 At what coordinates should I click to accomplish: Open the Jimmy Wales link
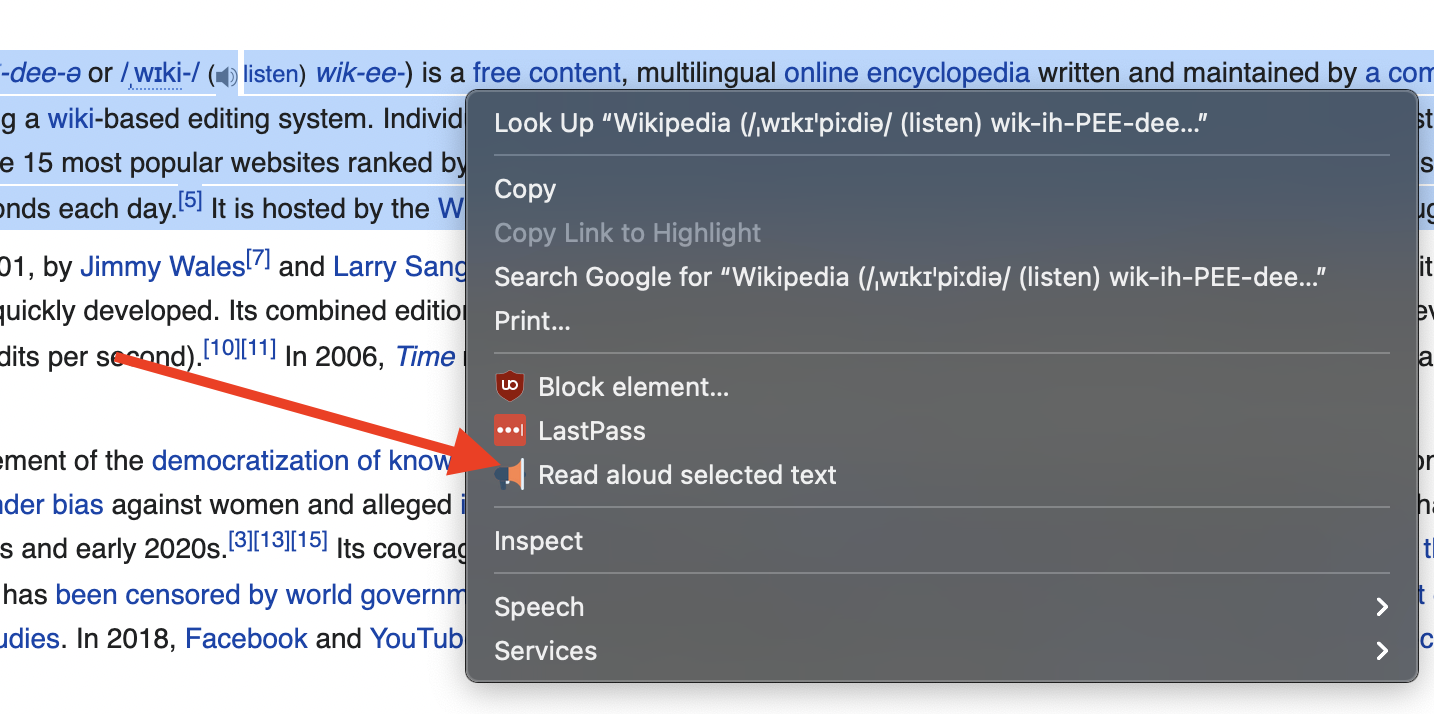tap(162, 267)
